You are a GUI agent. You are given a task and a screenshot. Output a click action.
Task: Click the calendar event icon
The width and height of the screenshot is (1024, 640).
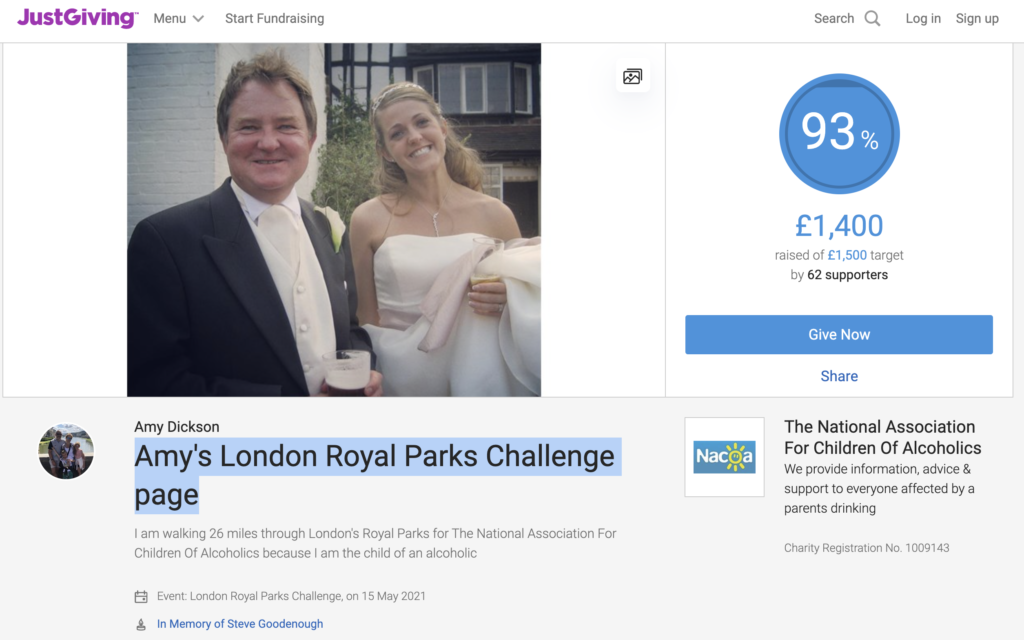tap(141, 596)
